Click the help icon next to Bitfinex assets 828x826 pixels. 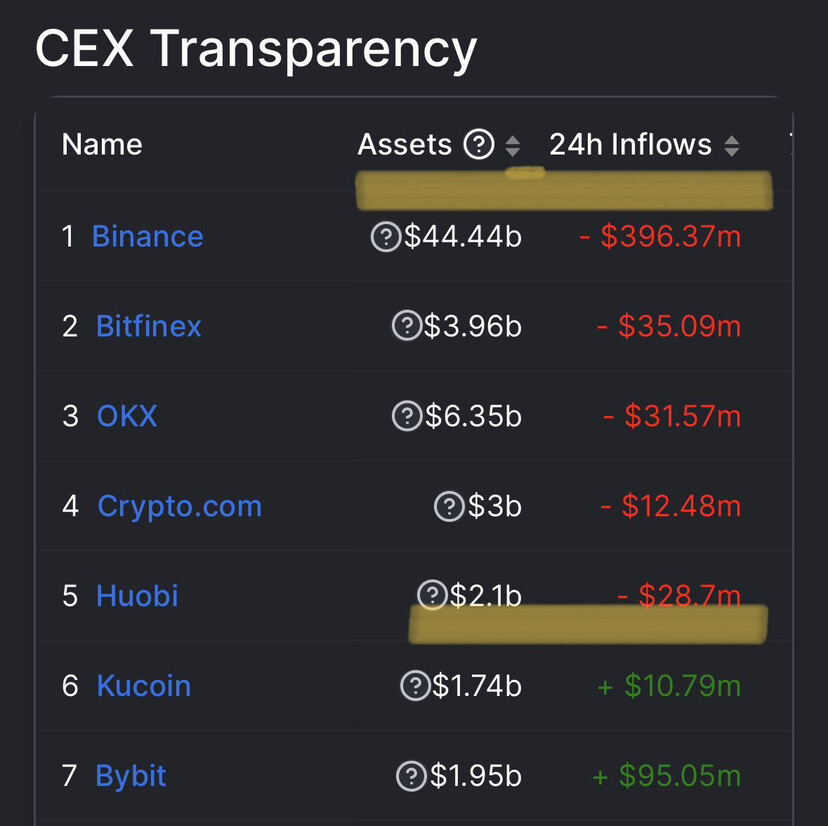pyautogui.click(x=406, y=326)
